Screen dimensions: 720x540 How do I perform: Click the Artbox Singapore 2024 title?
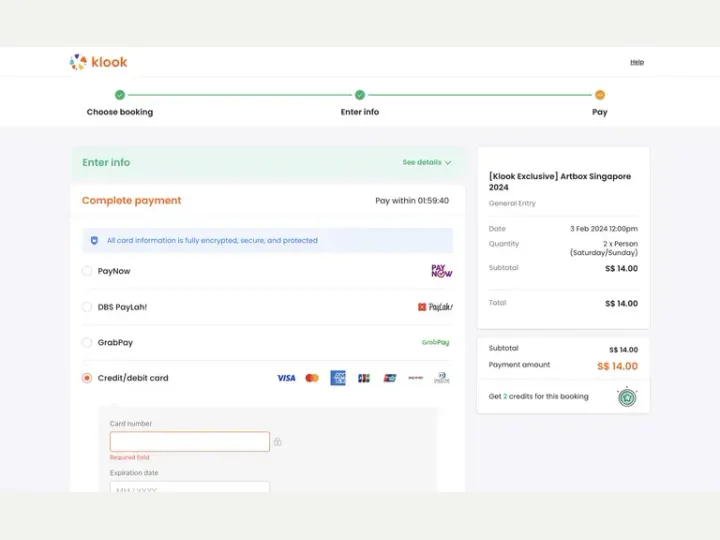coord(560,181)
